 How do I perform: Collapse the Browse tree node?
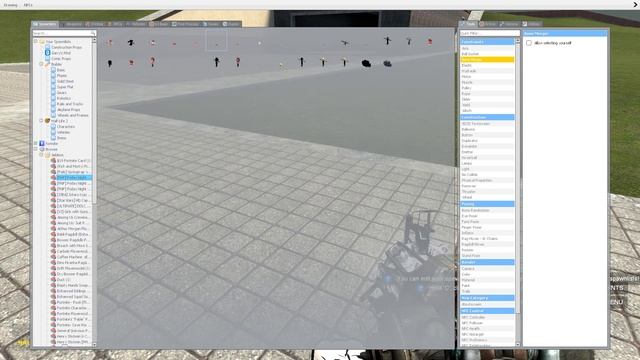pyautogui.click(x=36, y=149)
